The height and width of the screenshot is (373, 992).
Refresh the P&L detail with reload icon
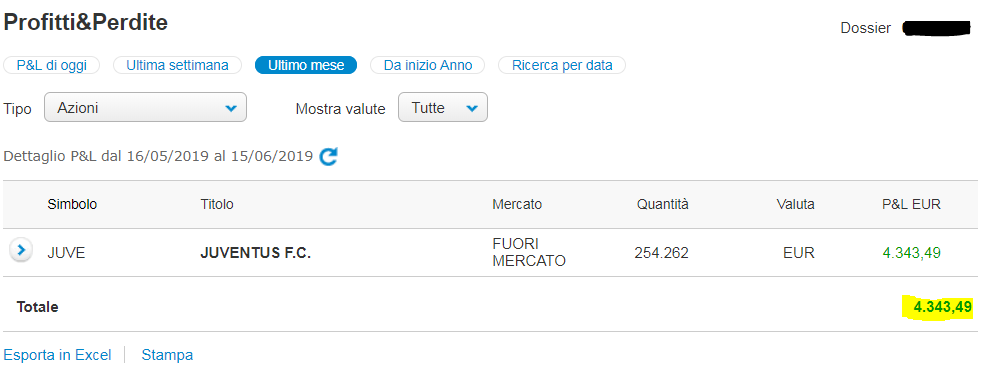tap(328, 156)
